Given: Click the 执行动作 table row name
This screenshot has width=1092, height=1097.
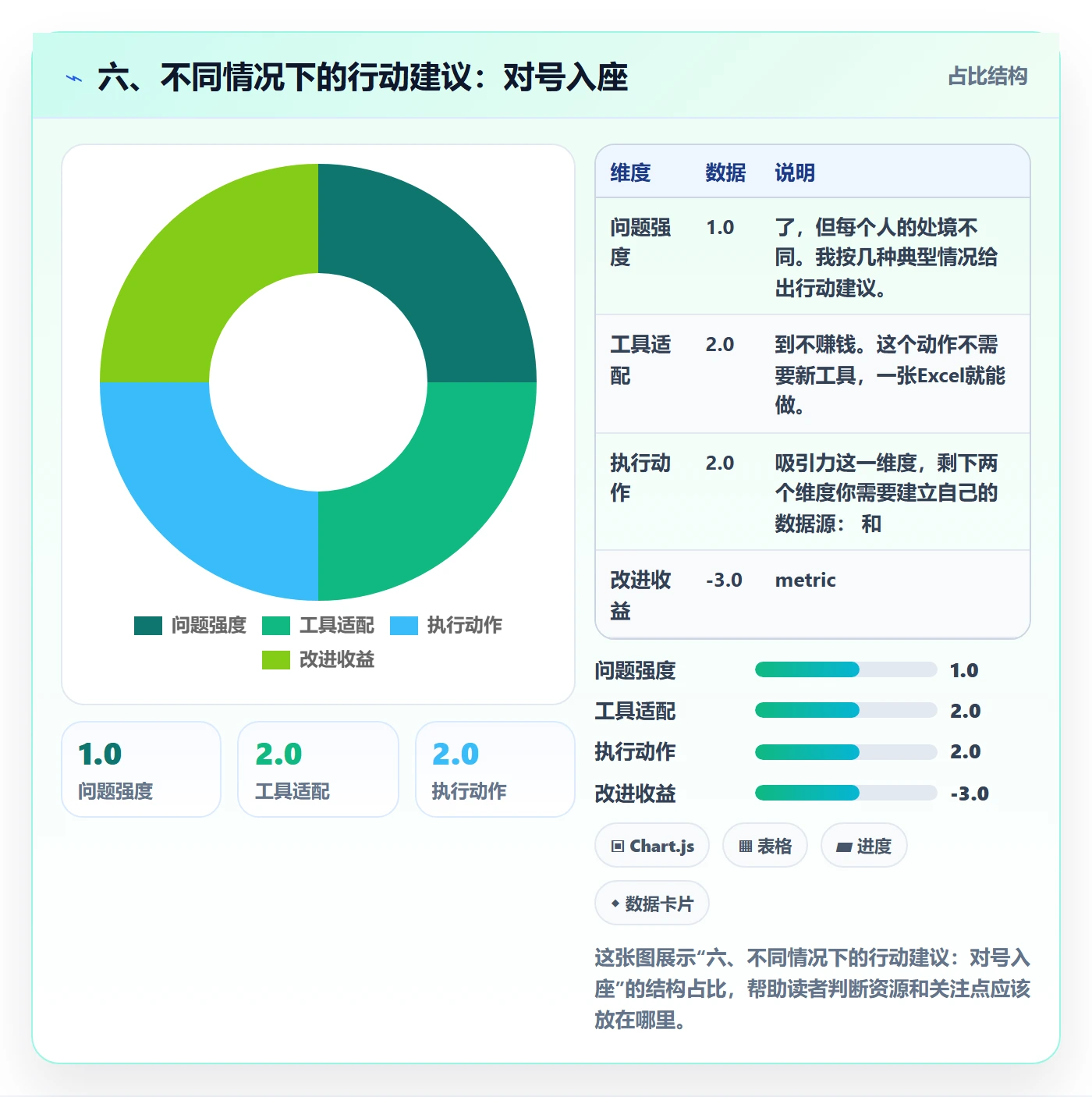Looking at the screenshot, I should point(640,477).
